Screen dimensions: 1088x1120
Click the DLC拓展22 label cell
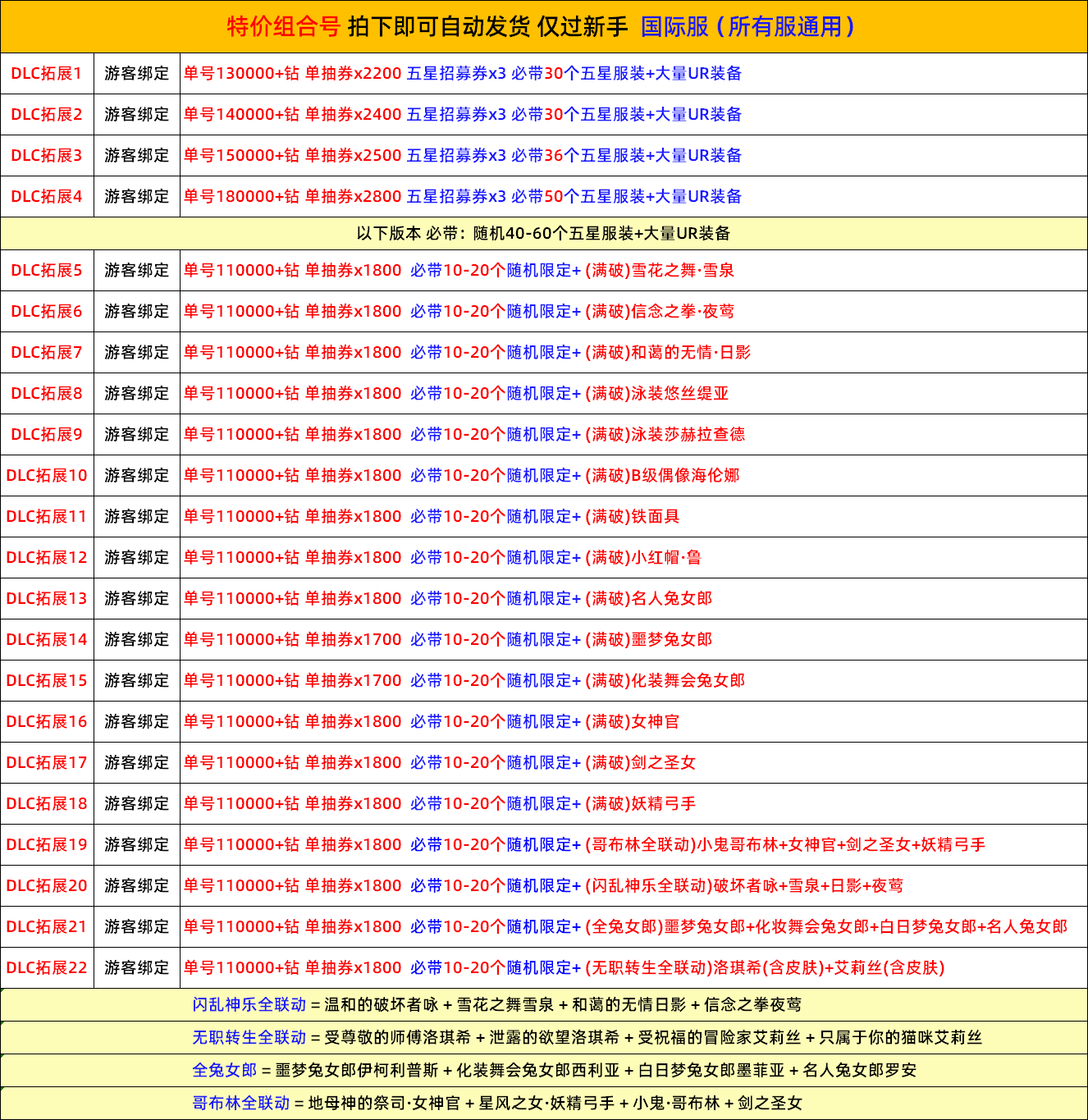tap(47, 968)
